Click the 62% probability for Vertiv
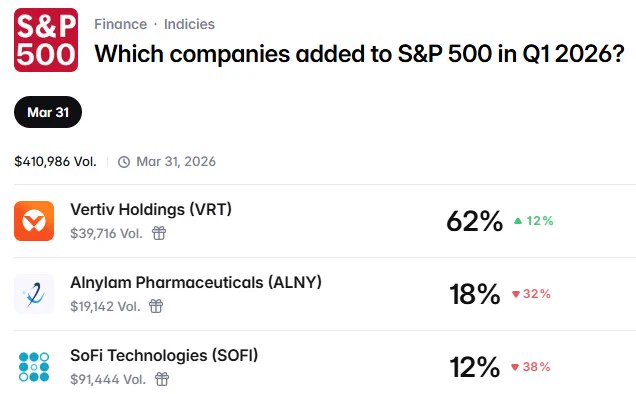 coord(475,221)
